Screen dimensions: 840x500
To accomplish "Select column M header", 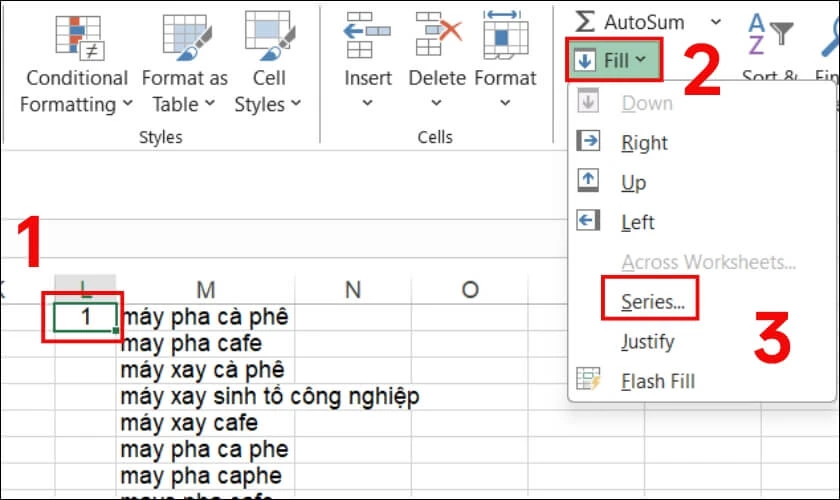I will click(x=206, y=289).
